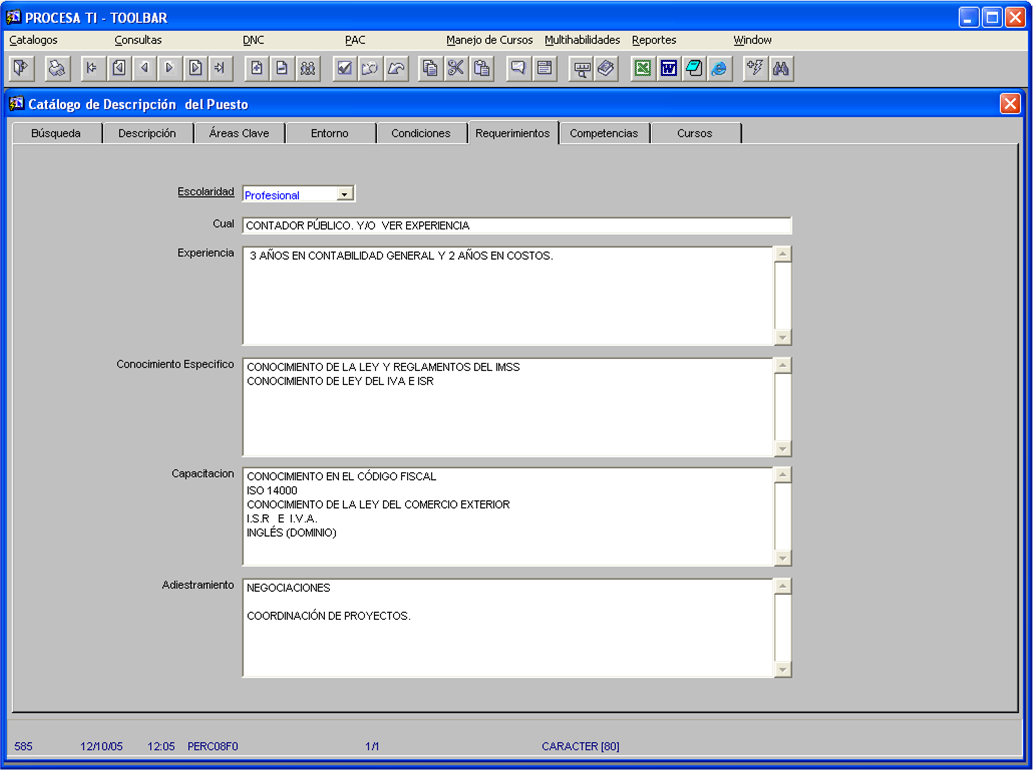Go to first record using toolbar arrow
This screenshot has width=1033, height=770.
click(93, 68)
